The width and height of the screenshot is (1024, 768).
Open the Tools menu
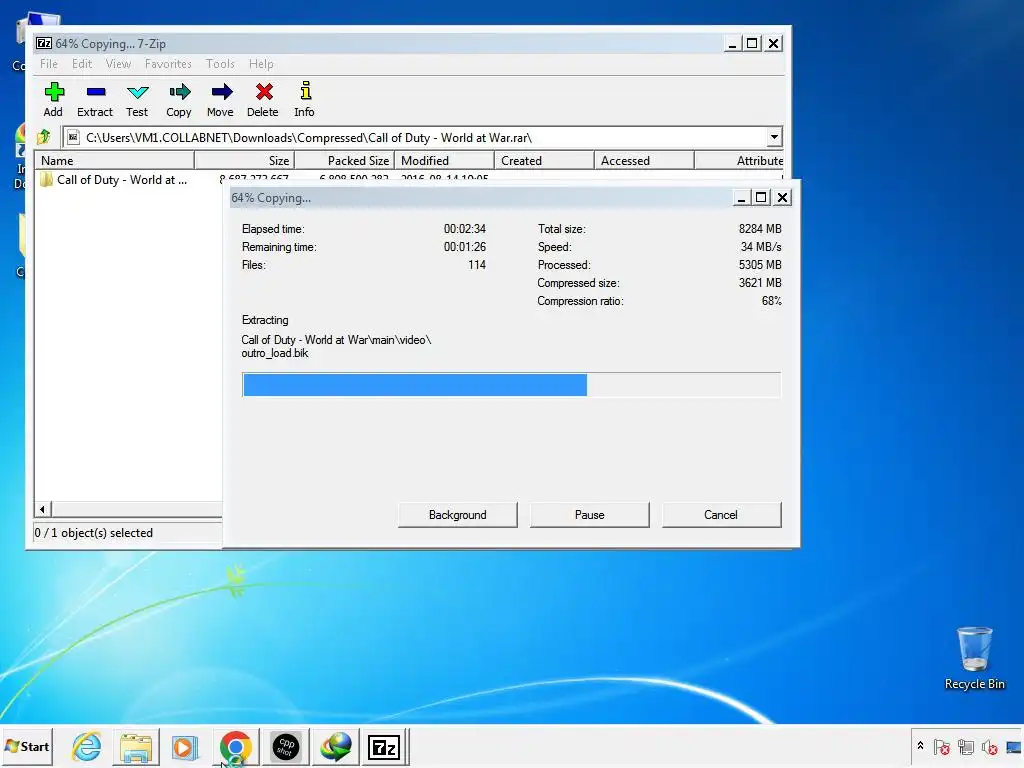[x=220, y=63]
